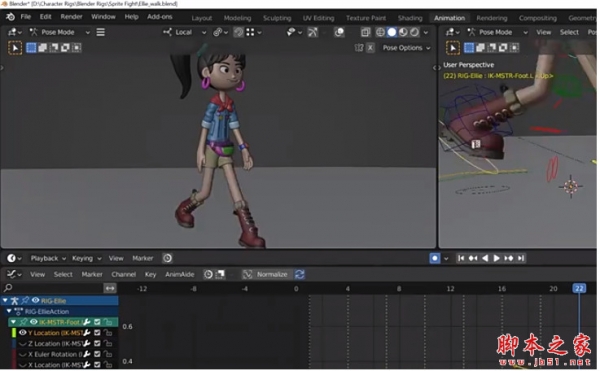Open the graph editor Channel menu
This screenshot has width=600, height=371.
click(124, 275)
